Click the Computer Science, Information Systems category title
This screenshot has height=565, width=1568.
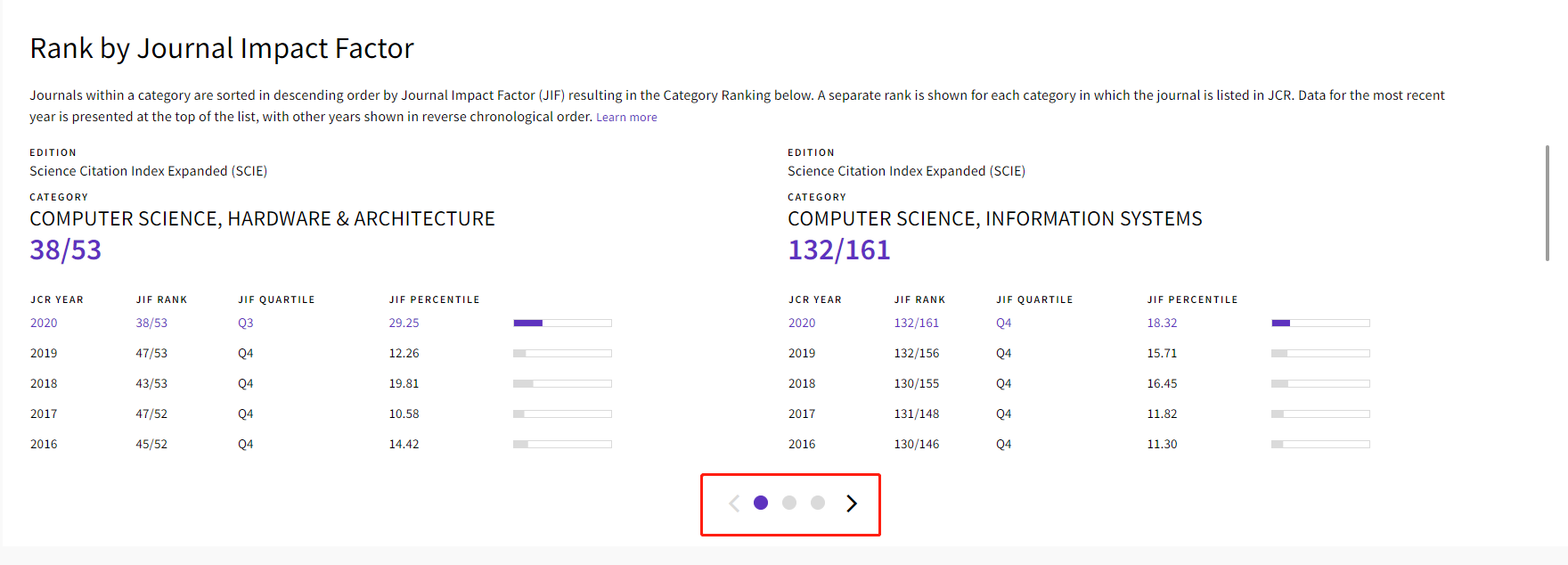[x=995, y=219]
